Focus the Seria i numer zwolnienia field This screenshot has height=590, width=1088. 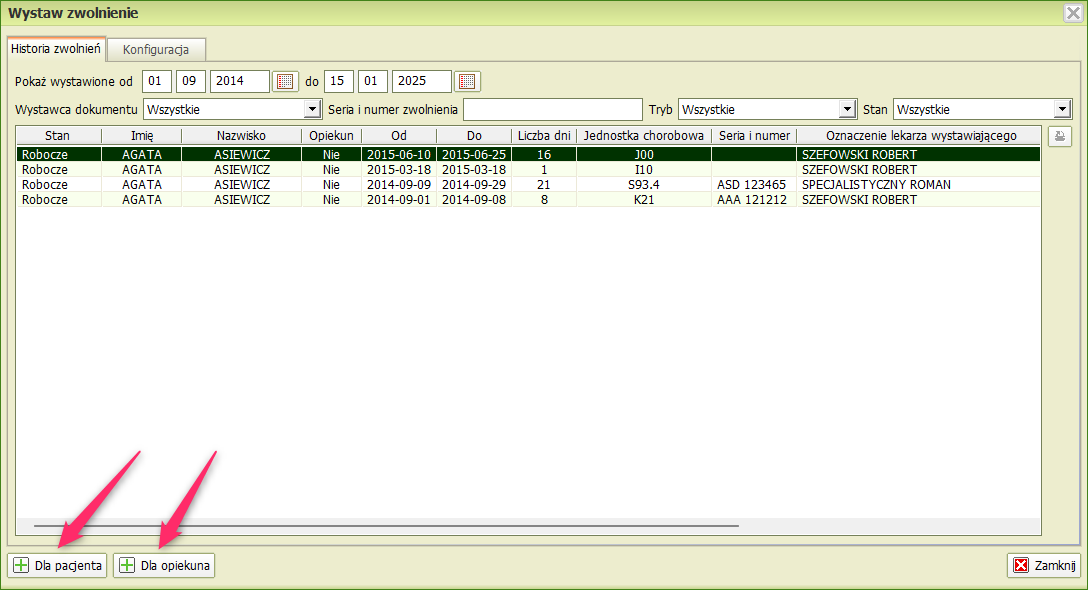pyautogui.click(x=552, y=109)
